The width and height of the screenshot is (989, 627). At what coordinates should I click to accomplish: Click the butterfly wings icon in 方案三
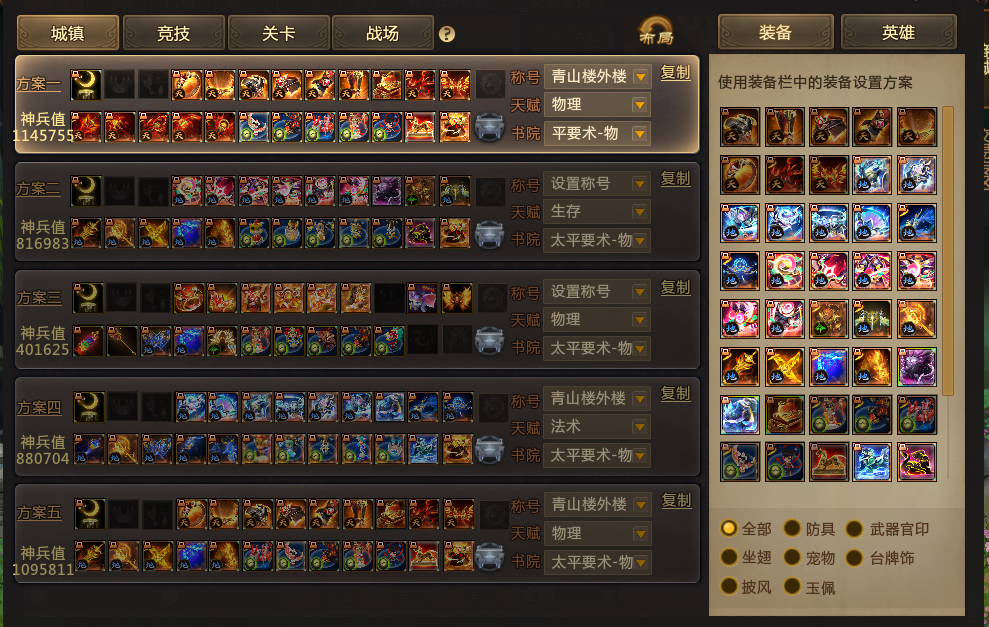pyautogui.click(x=457, y=298)
